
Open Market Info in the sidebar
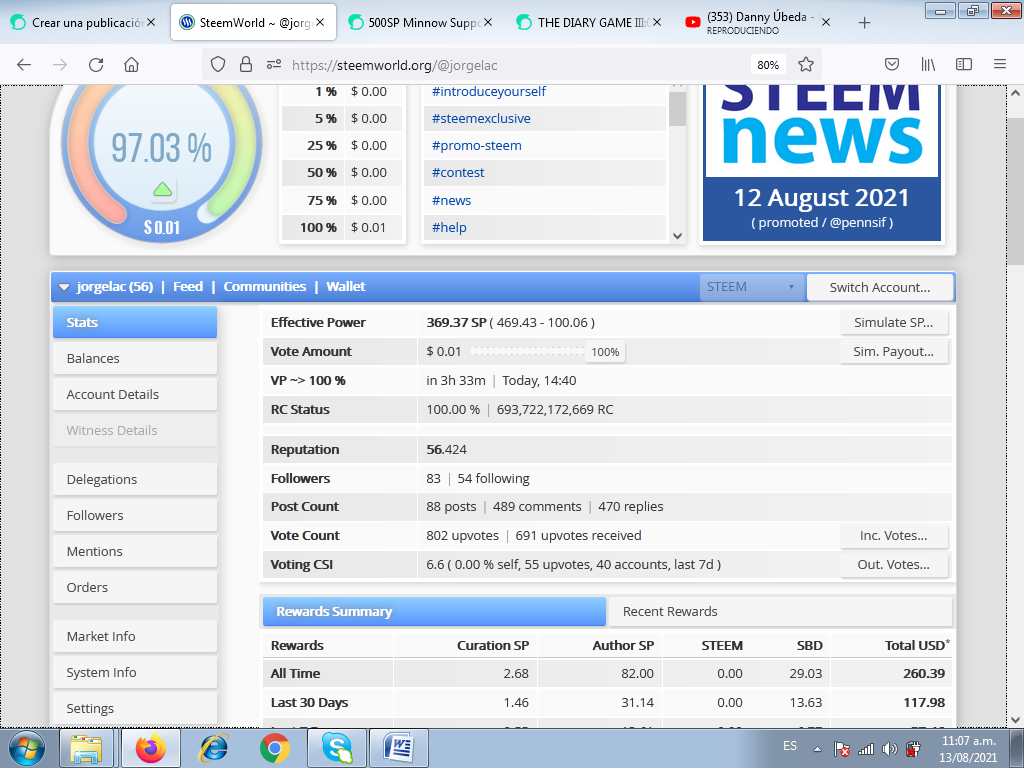pyautogui.click(x=135, y=636)
